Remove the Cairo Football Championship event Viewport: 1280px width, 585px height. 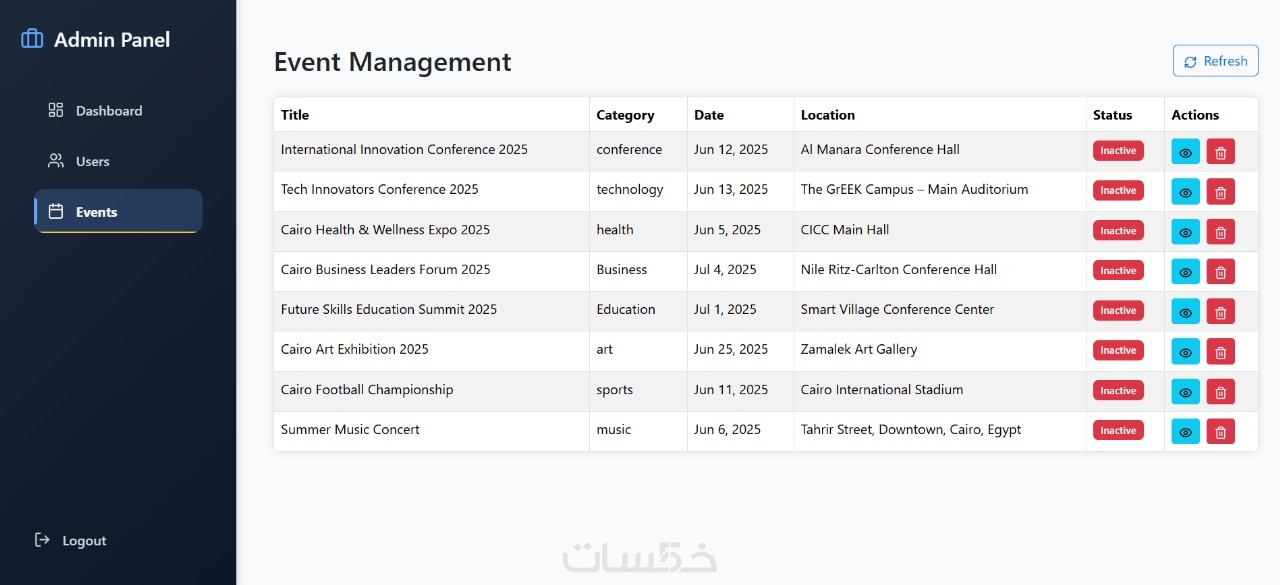tap(1220, 391)
